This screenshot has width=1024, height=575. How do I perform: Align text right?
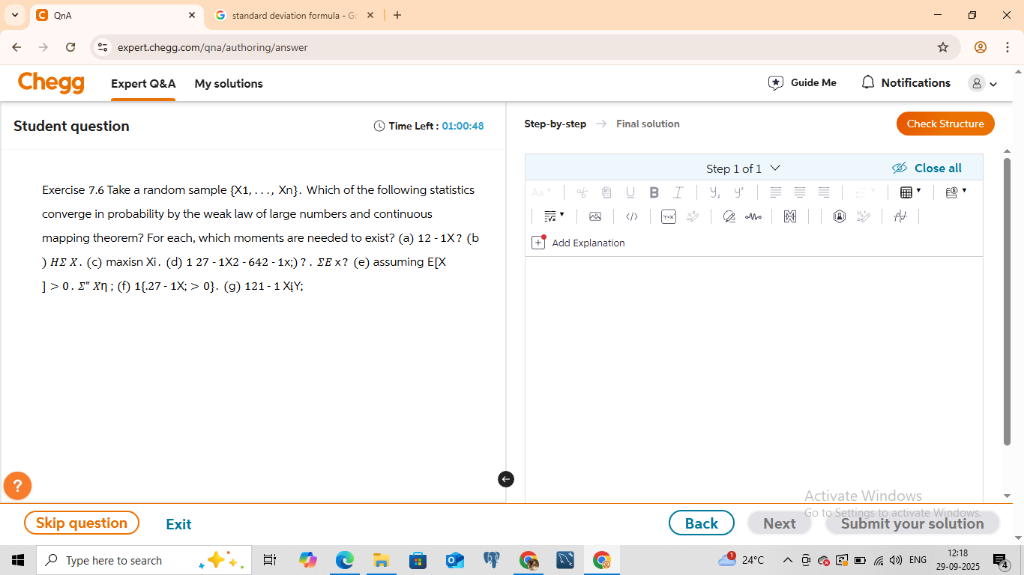coord(824,192)
